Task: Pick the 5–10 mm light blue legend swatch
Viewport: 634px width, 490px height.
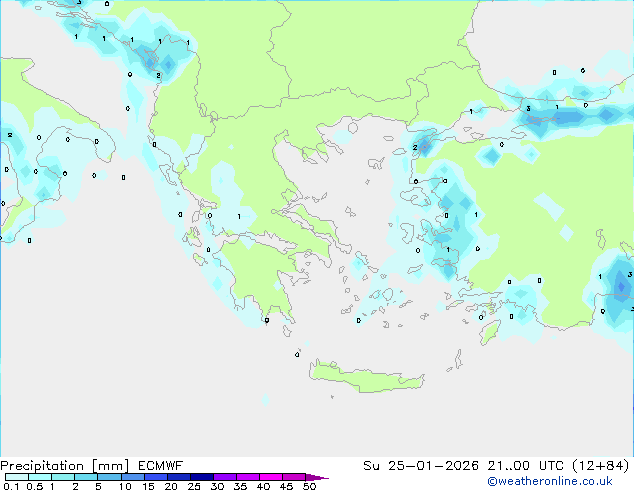Action: [109, 477]
